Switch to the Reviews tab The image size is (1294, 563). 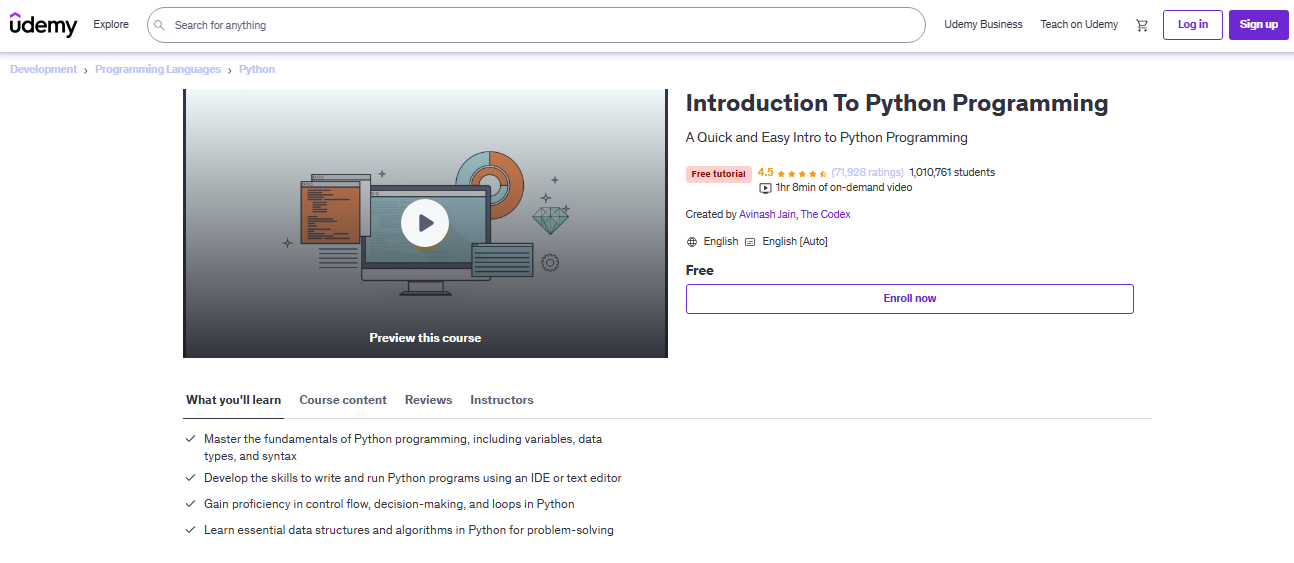pyautogui.click(x=429, y=400)
